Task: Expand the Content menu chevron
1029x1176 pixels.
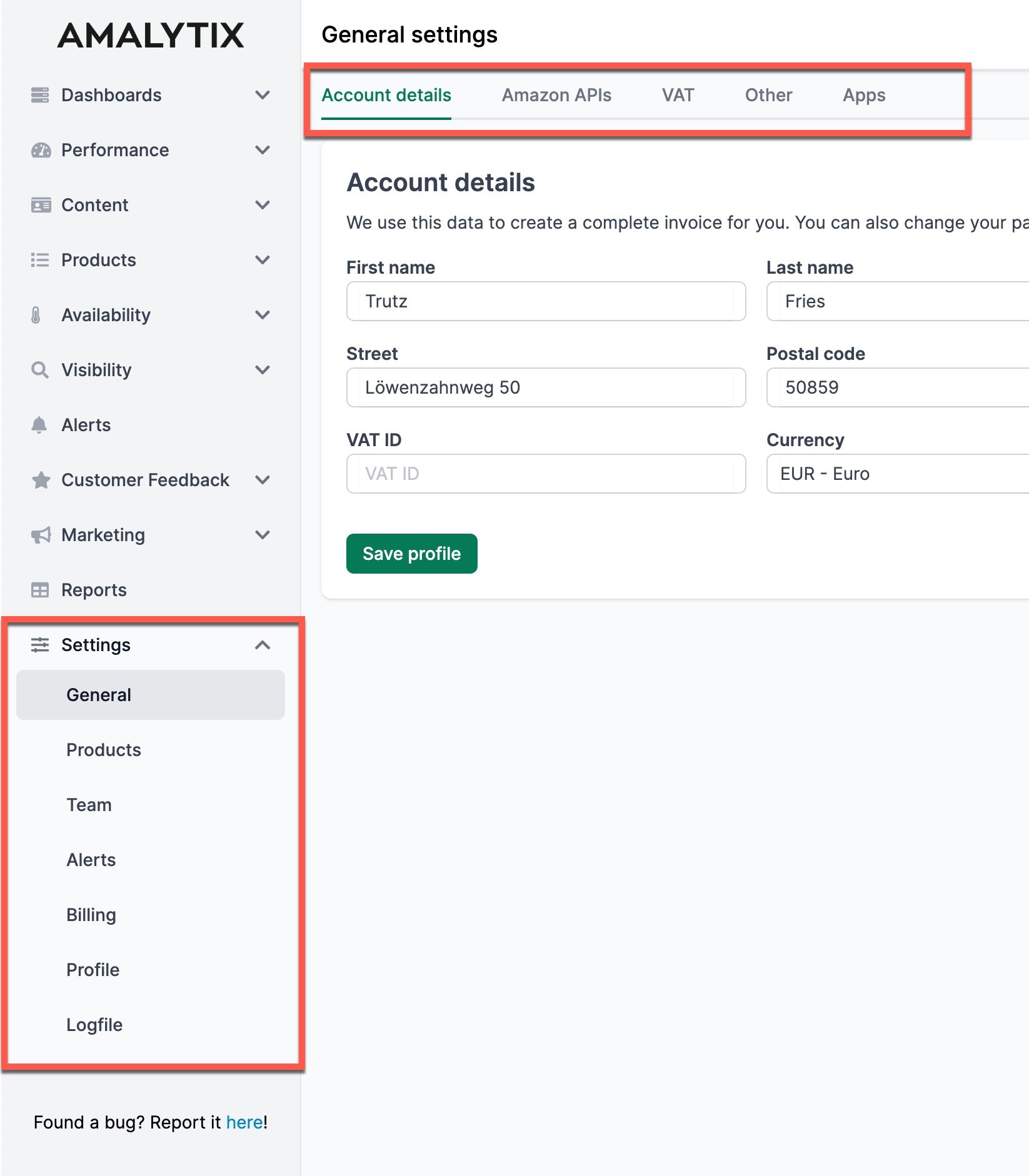Action: click(x=263, y=205)
